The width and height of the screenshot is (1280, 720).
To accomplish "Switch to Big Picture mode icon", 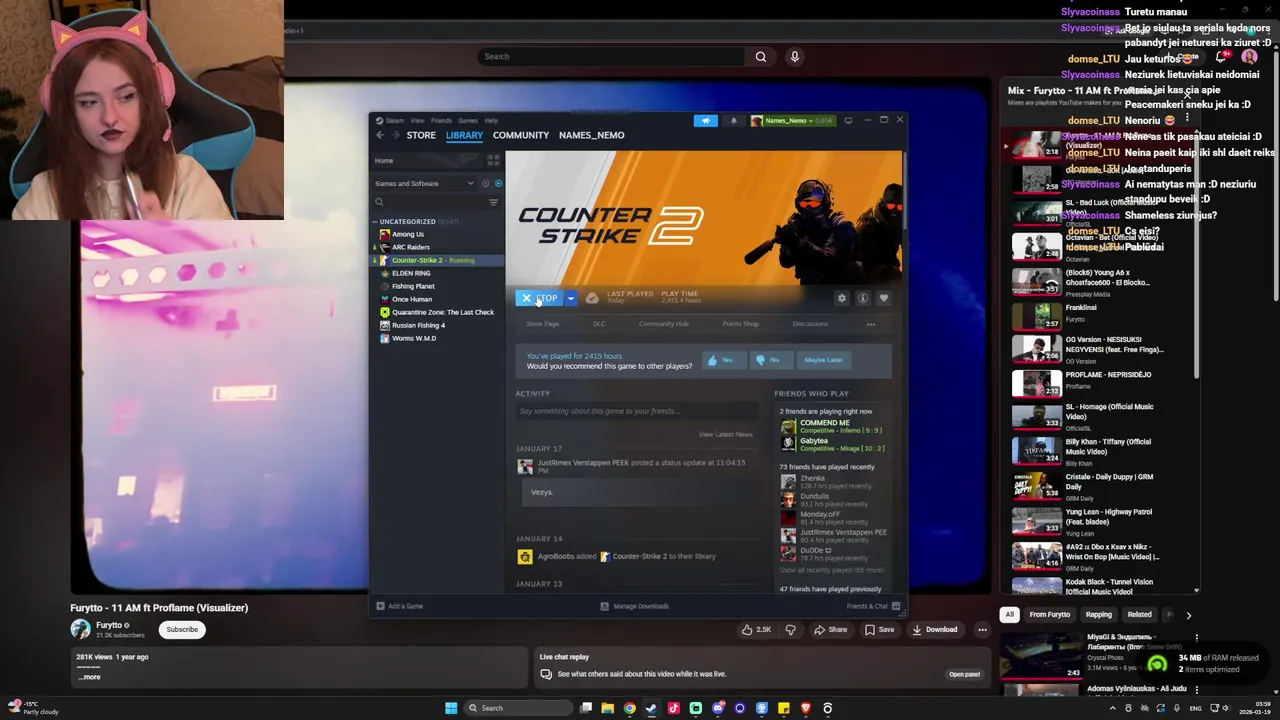I will [848, 121].
